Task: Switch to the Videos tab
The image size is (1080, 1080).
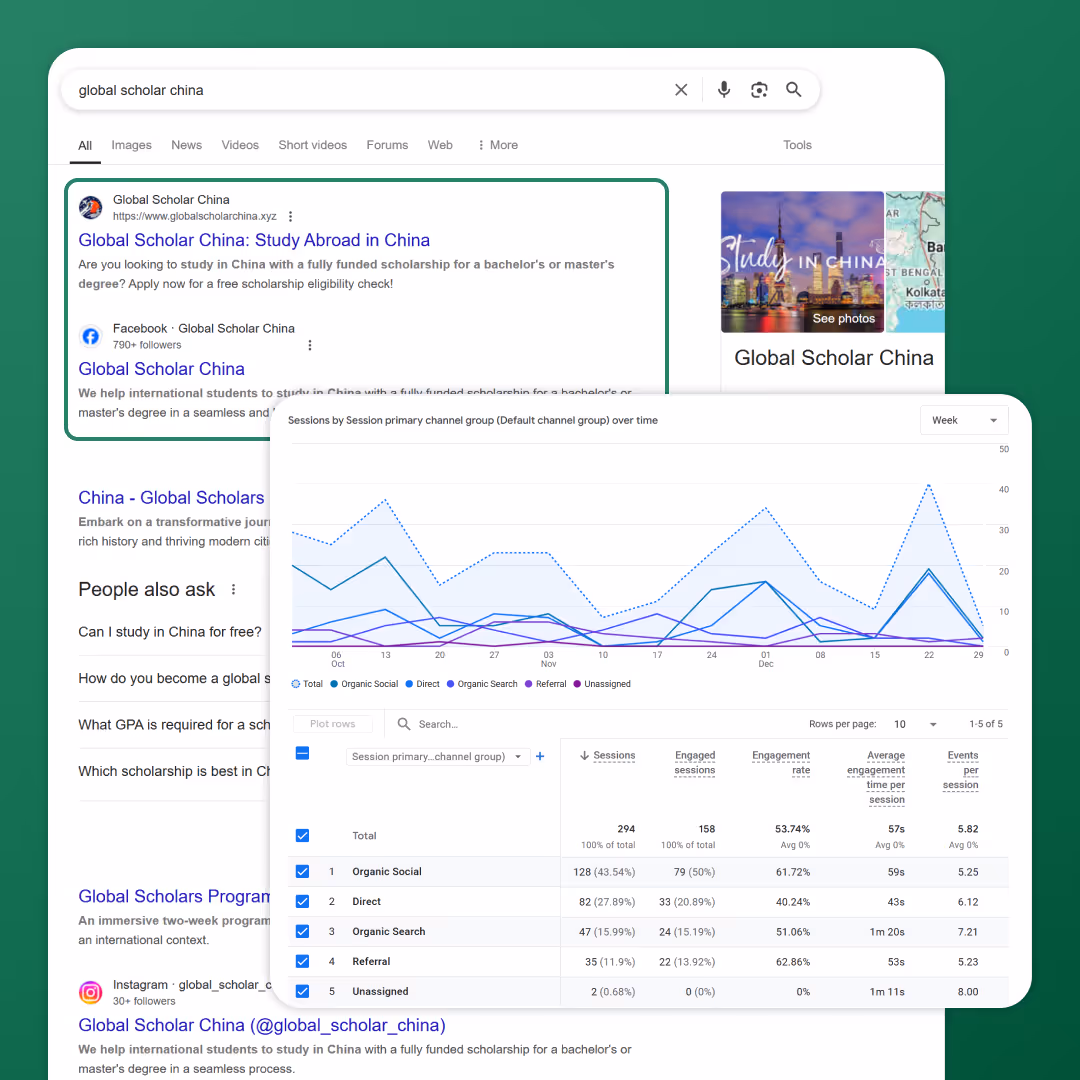Action: (240, 145)
